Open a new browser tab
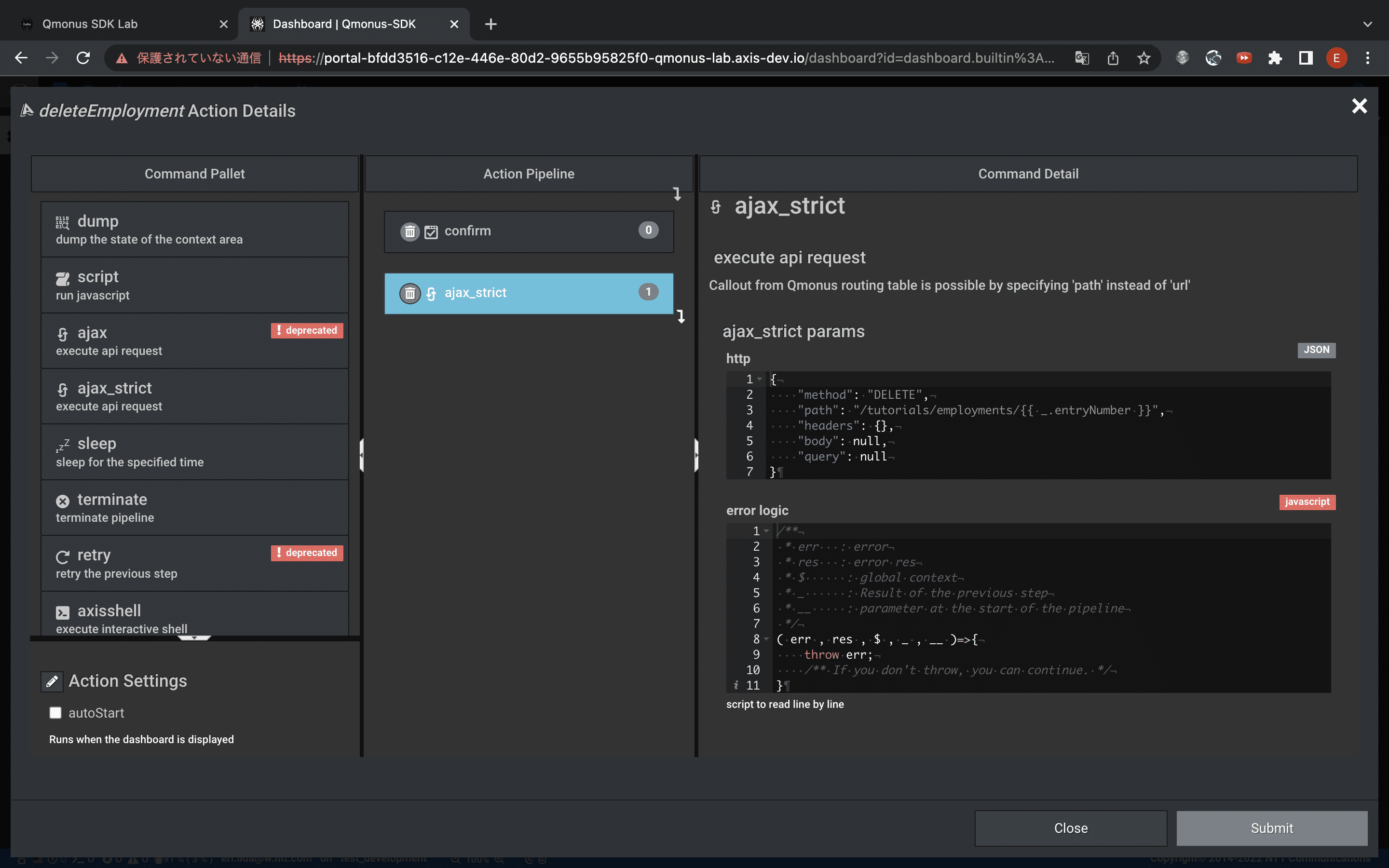 click(x=491, y=24)
